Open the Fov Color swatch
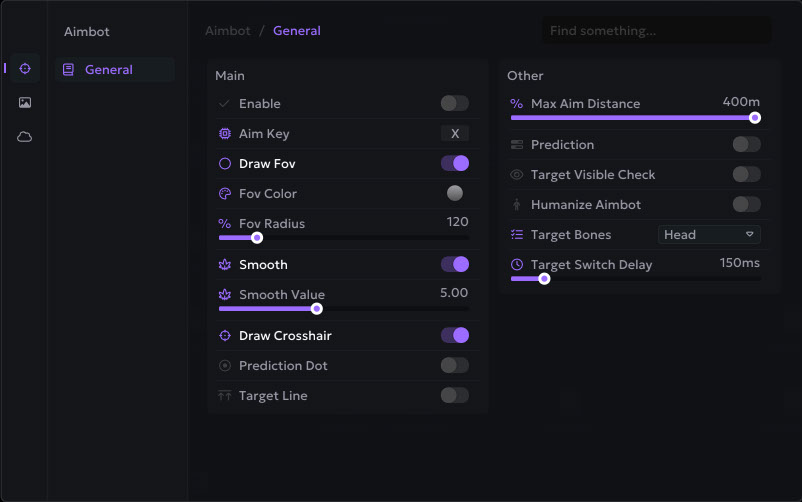Viewport: 802px width, 502px height. pos(455,193)
